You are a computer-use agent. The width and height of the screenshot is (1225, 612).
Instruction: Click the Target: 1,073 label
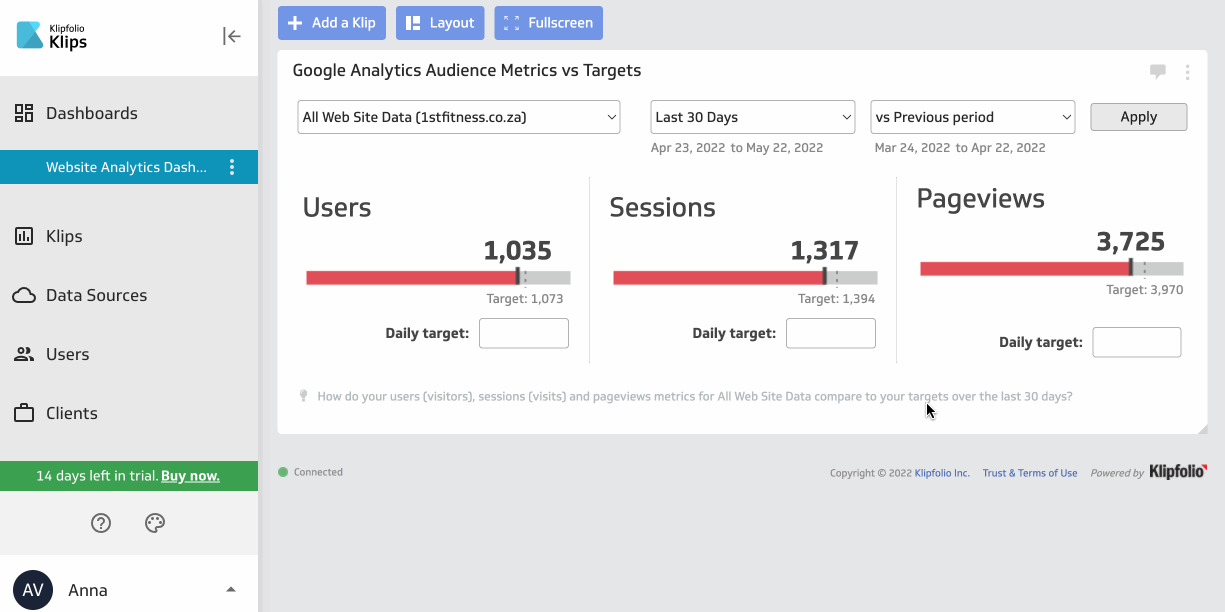[525, 299]
